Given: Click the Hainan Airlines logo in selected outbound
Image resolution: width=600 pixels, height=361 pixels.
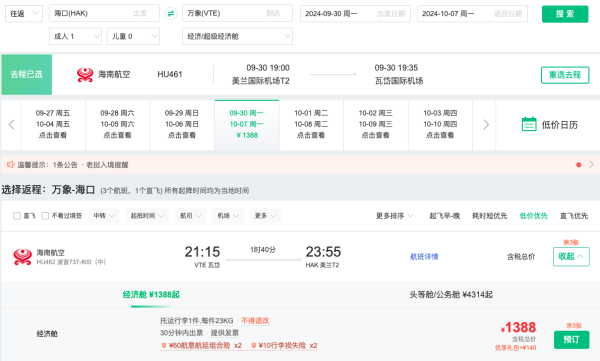Looking at the screenshot, I should (85, 75).
